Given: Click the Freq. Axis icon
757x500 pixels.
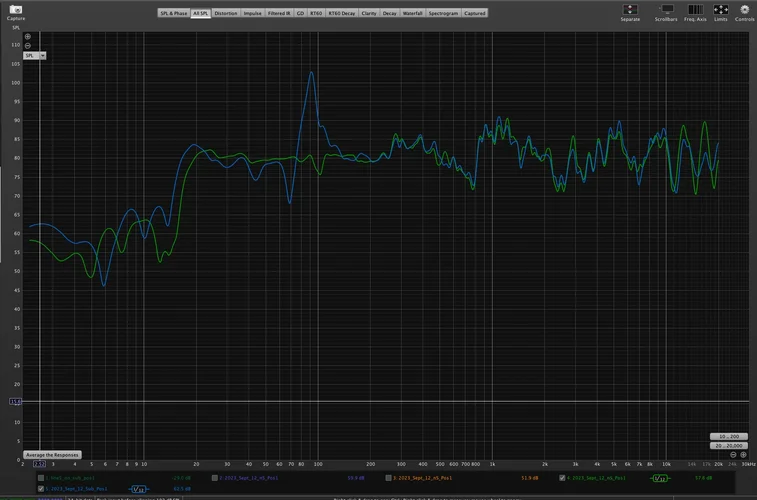Looking at the screenshot, I should click(695, 10).
